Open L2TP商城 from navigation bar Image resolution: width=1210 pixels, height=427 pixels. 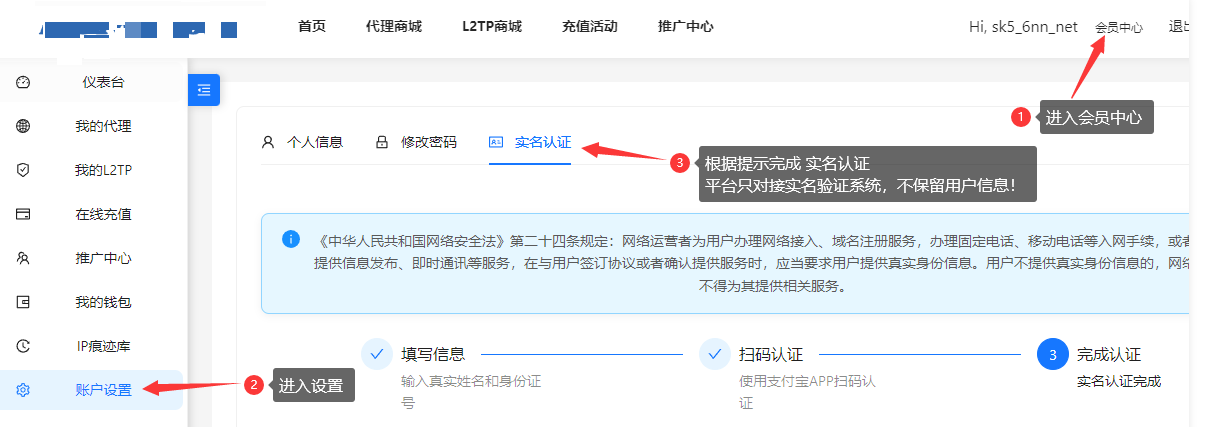492,26
